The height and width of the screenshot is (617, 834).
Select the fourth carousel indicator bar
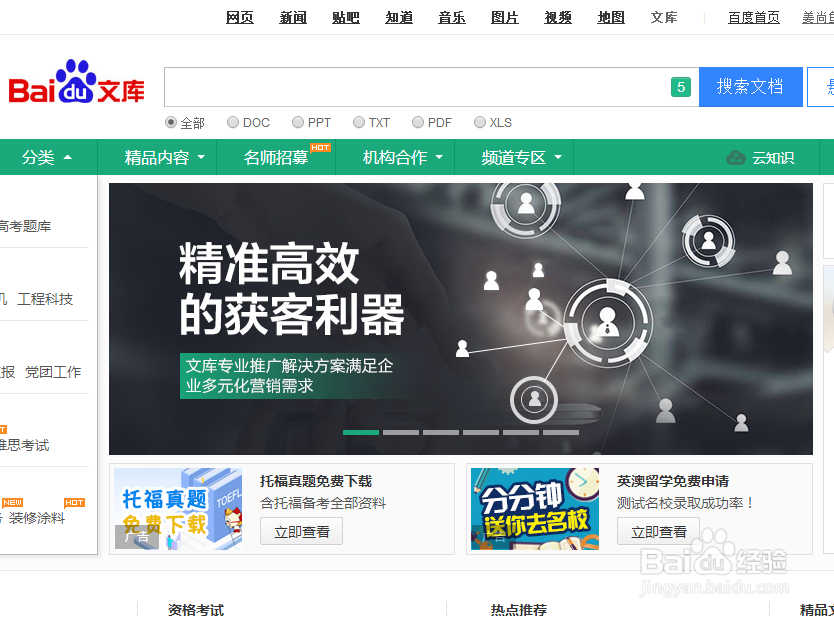(x=481, y=432)
